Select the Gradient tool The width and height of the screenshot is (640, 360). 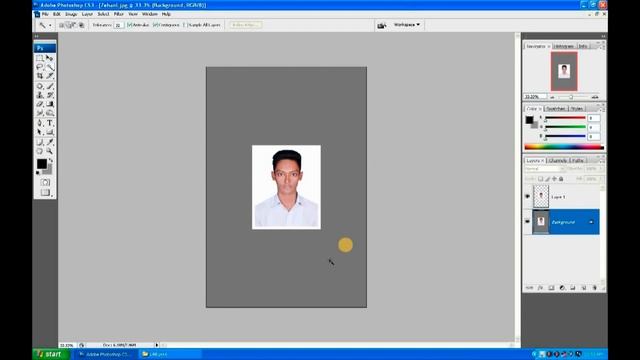pos(50,104)
